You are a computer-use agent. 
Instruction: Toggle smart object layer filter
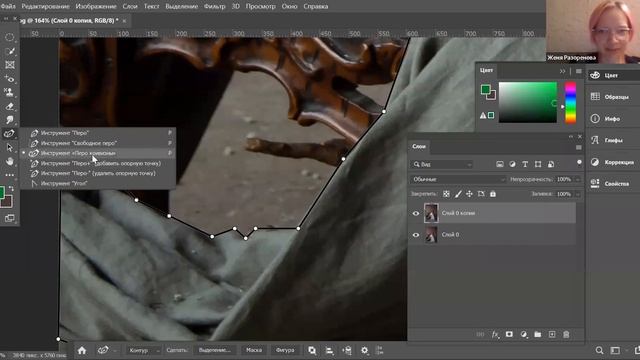551,164
